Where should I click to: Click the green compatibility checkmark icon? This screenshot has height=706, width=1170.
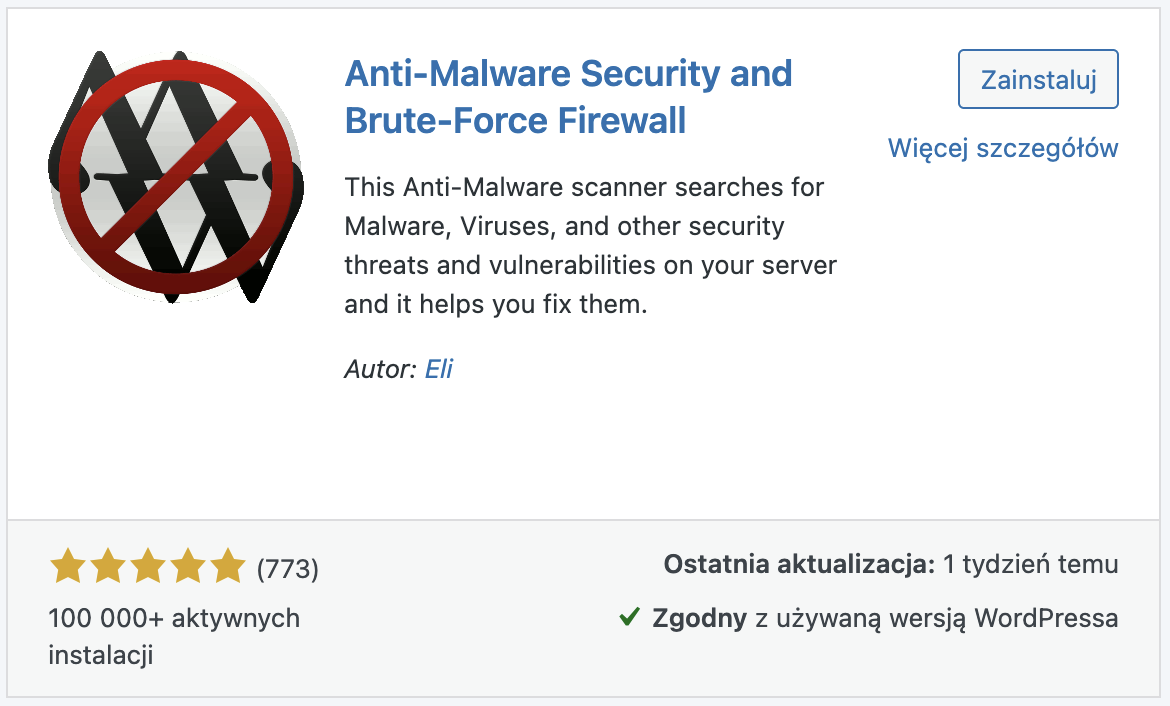point(629,618)
